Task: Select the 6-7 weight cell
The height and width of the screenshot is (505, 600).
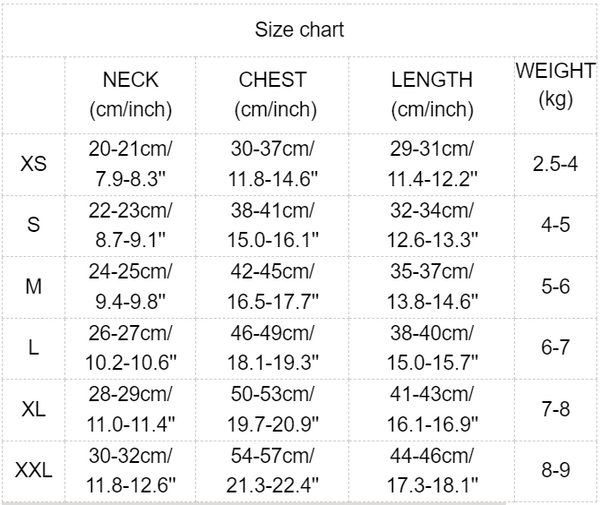Action: tap(555, 348)
